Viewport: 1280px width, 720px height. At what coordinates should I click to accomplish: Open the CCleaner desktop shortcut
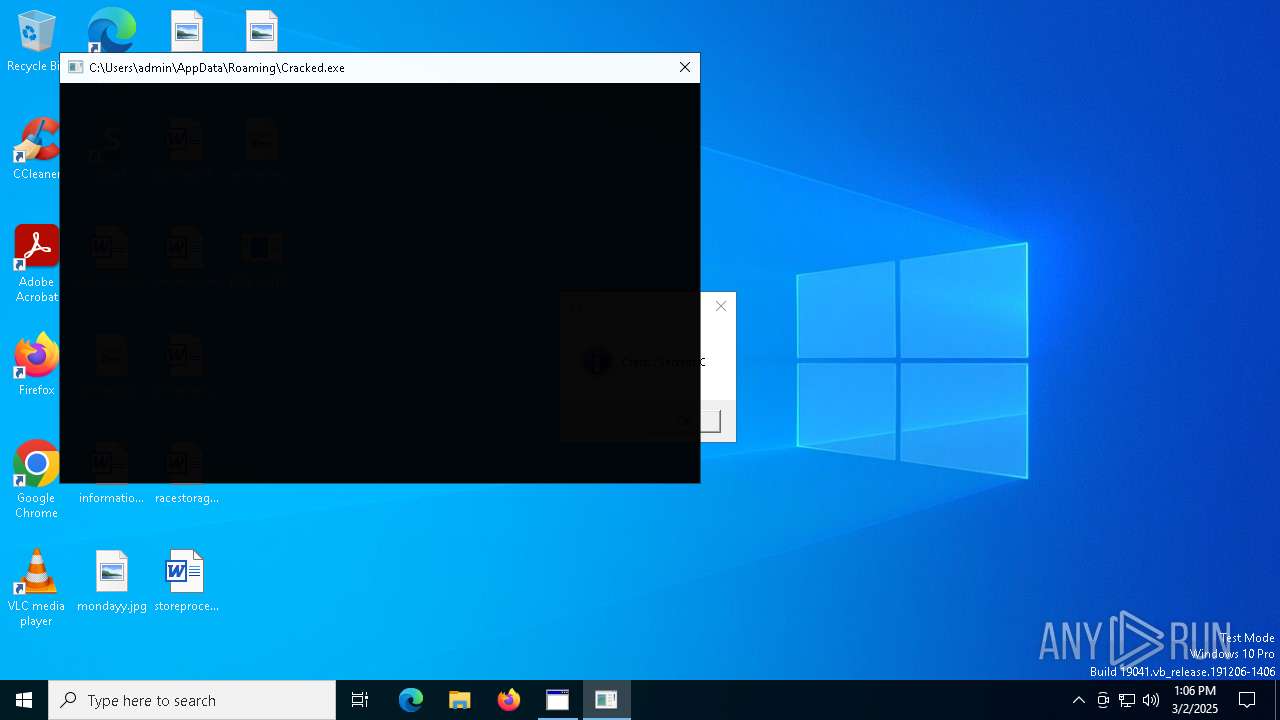coord(36,150)
